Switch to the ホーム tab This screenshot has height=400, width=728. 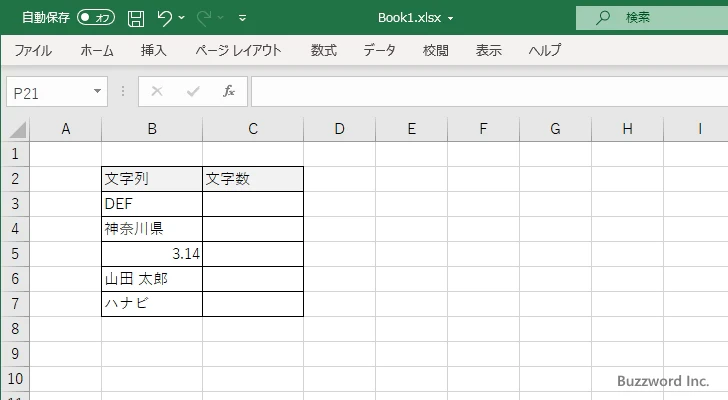97,50
